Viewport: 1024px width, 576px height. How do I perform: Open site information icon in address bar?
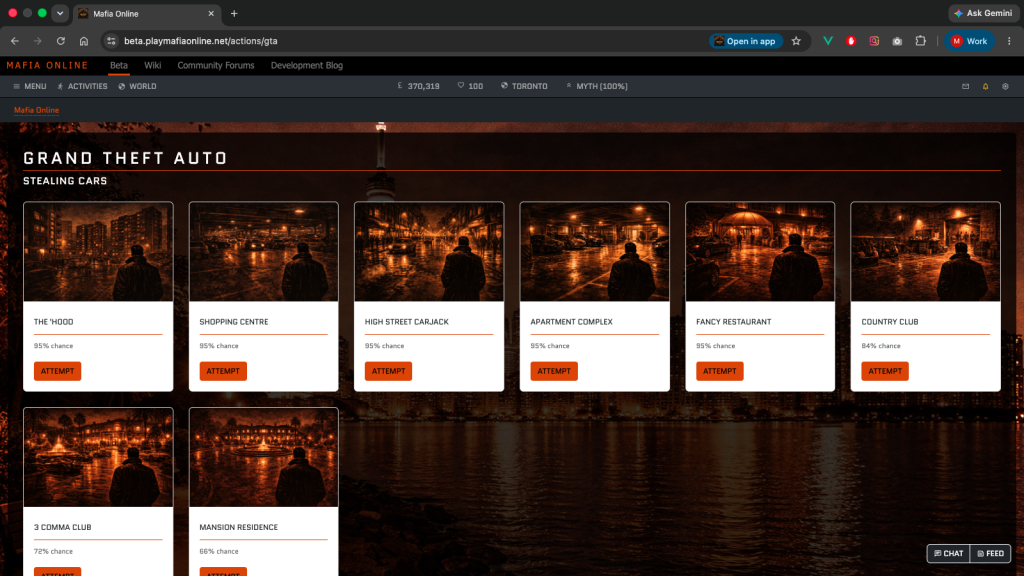(112, 41)
